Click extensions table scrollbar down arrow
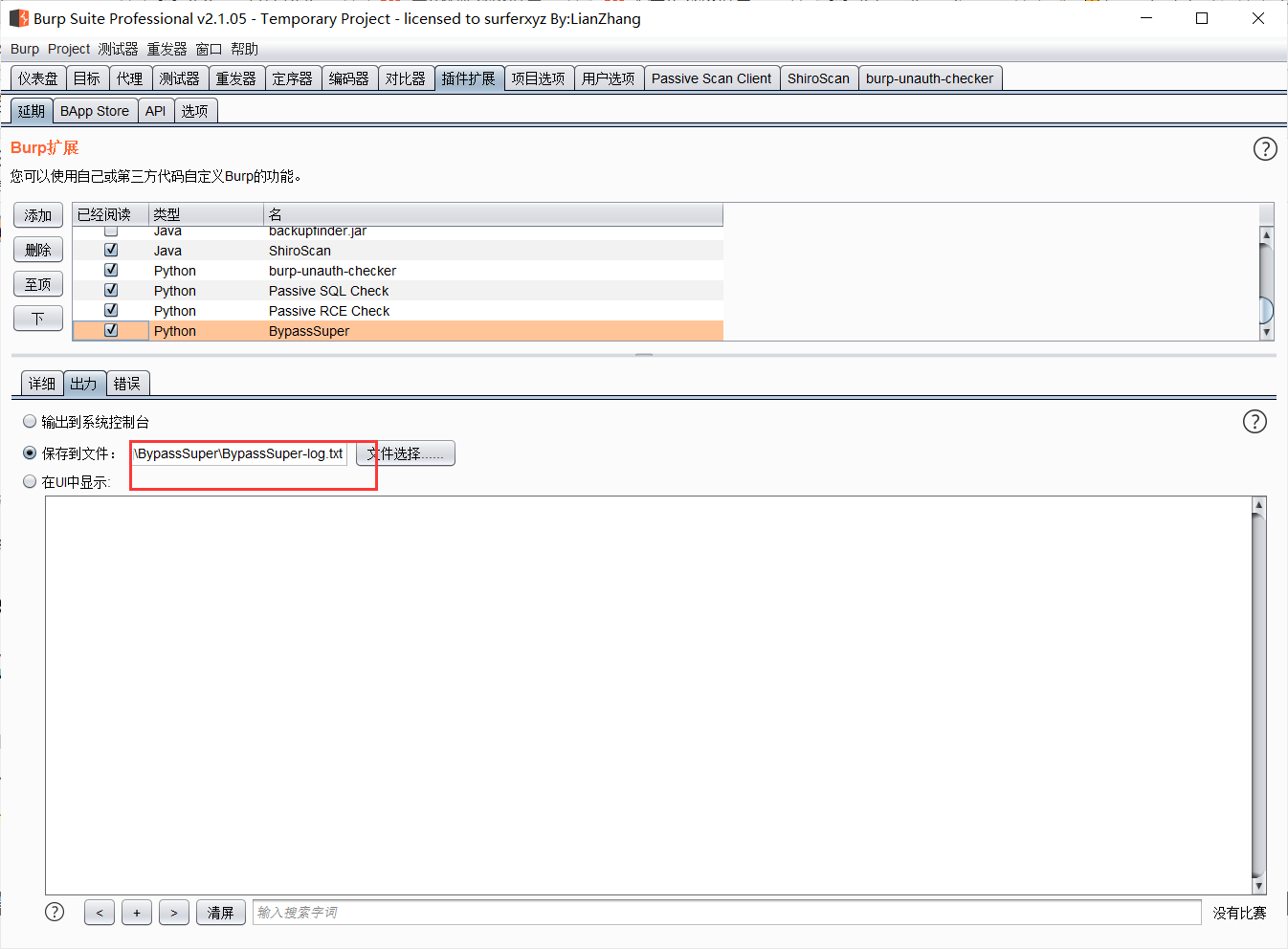This screenshot has height=949, width=1288. click(1267, 333)
